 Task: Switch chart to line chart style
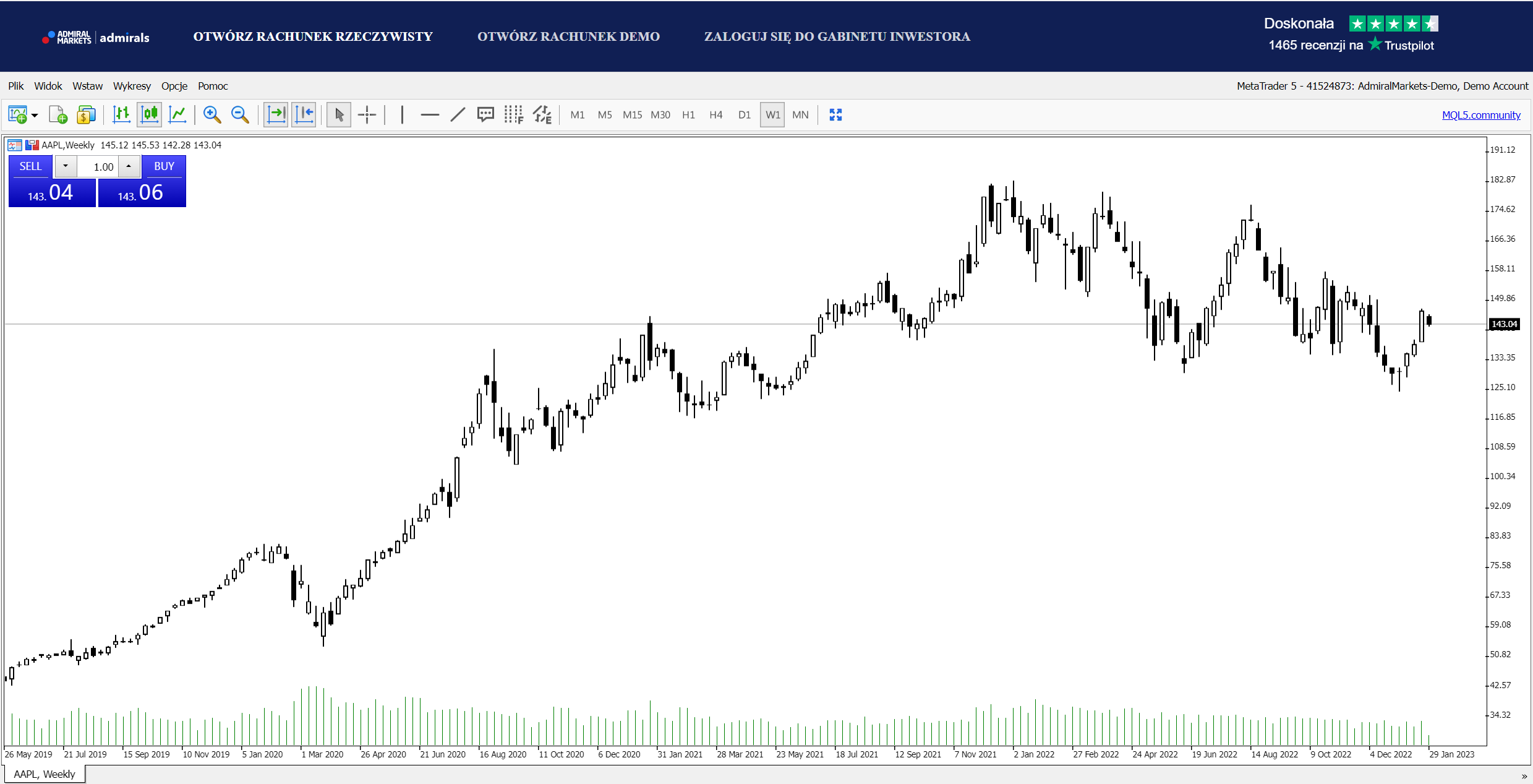(177, 115)
